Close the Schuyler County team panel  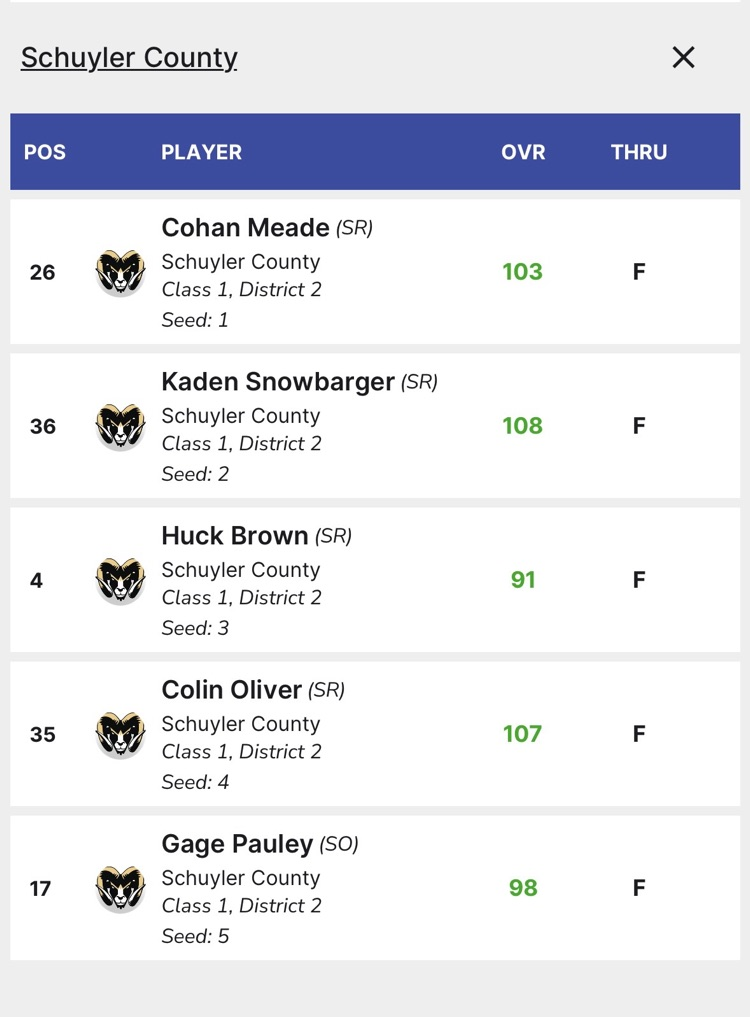pos(683,58)
